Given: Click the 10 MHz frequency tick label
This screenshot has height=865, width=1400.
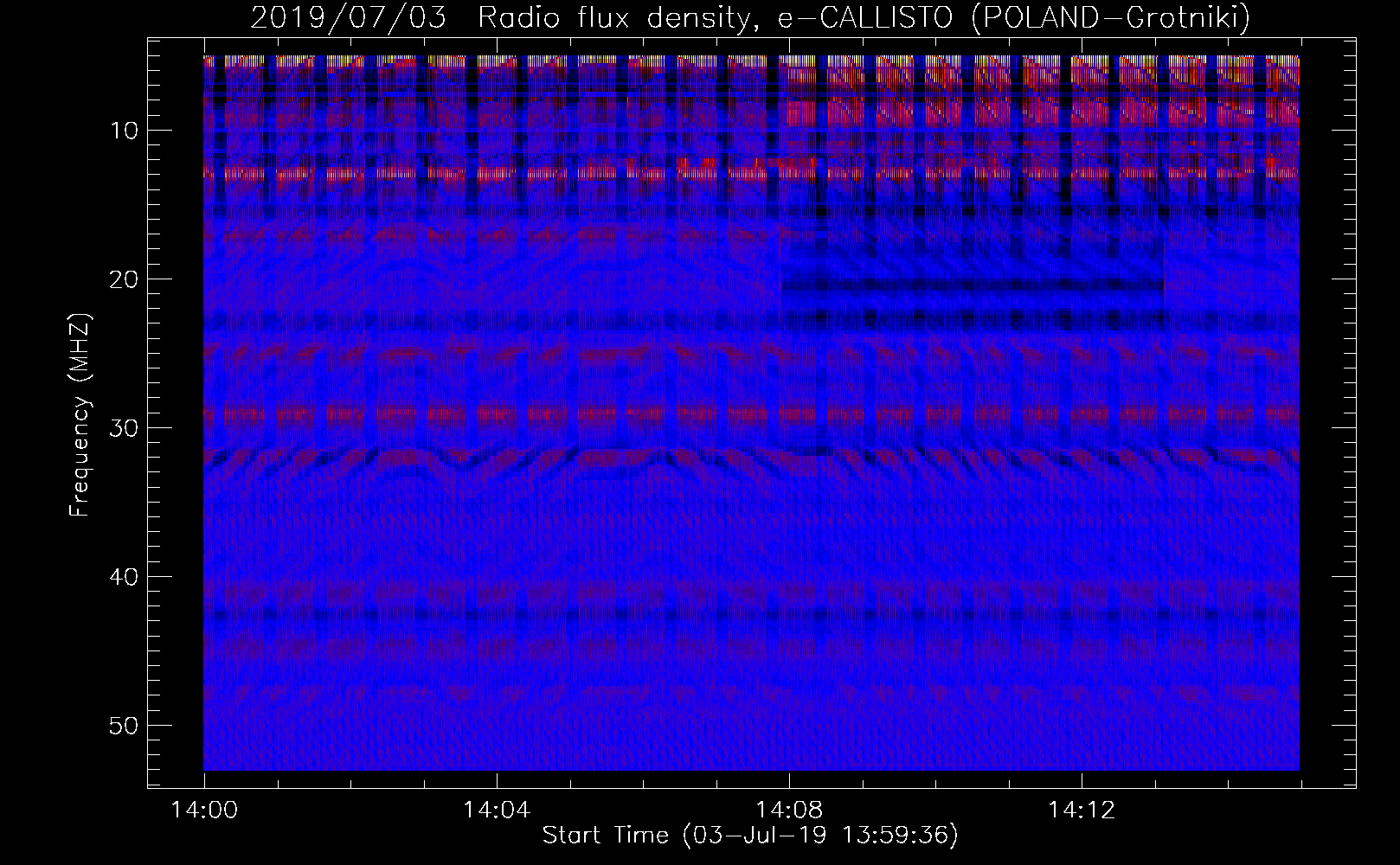Looking at the screenshot, I should pyautogui.click(x=125, y=131).
